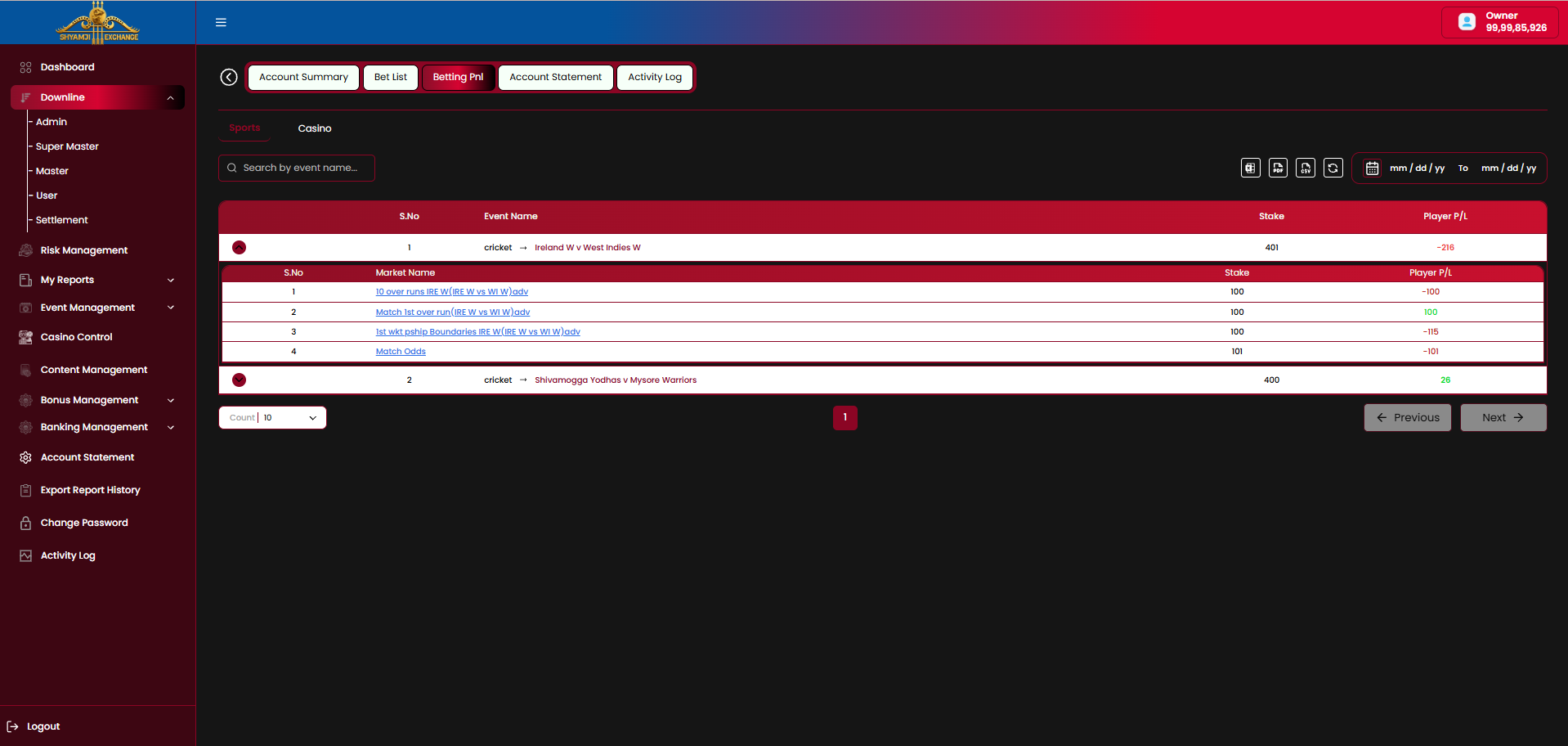This screenshot has height=746, width=1568.
Task: Open User under Downline
Action: (x=47, y=195)
